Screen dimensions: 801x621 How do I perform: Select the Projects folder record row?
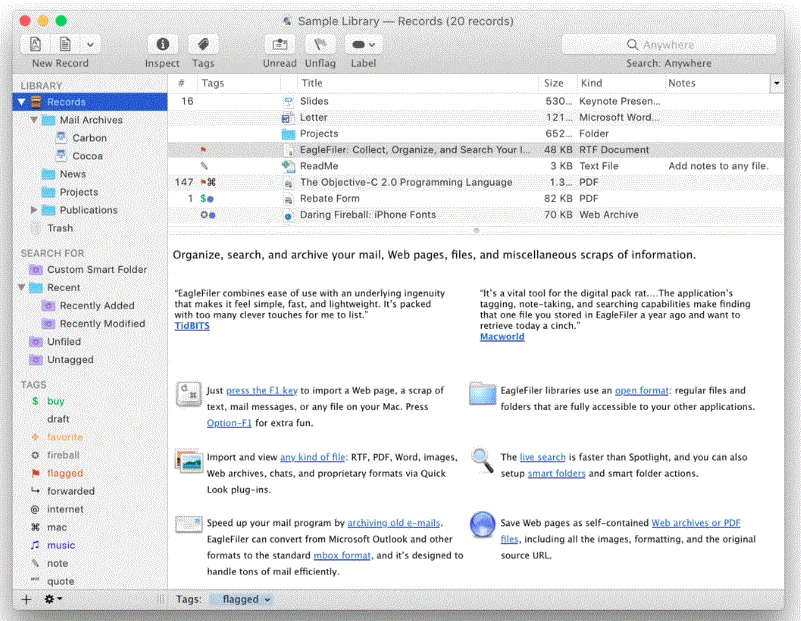point(476,134)
